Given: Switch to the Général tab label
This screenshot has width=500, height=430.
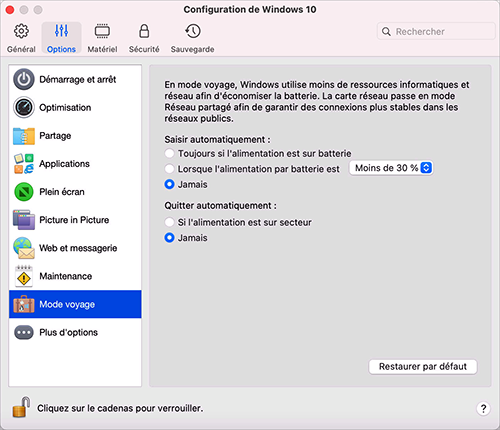Looking at the screenshot, I should 21,49.
